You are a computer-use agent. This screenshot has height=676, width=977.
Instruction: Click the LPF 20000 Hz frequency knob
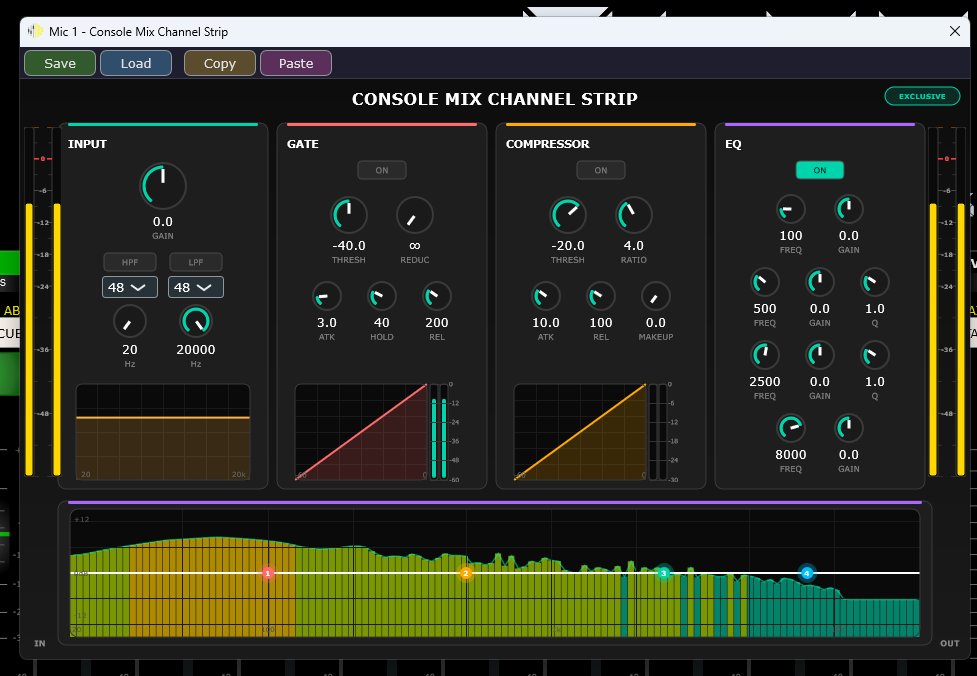(196, 321)
